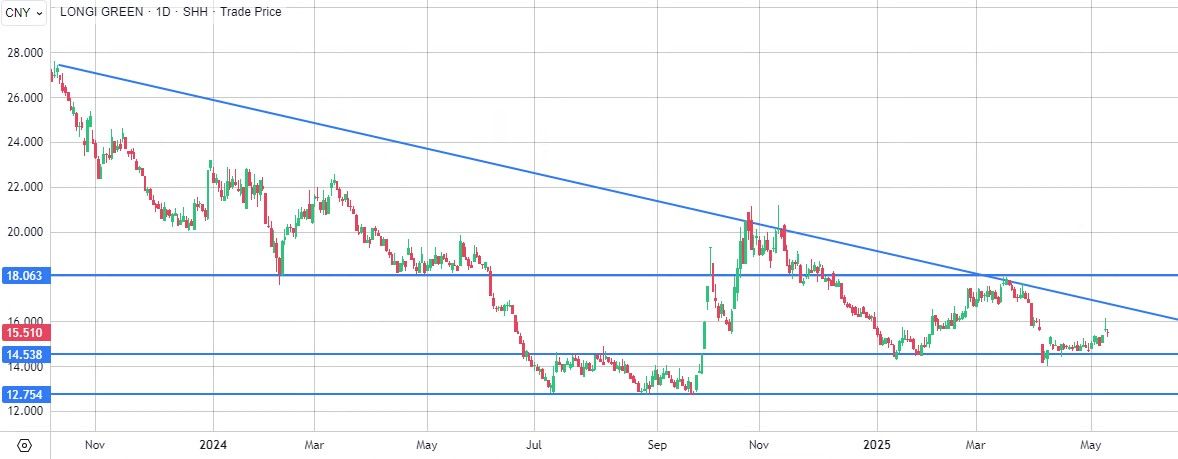Open the chart settings hexagon icon
This screenshot has width=1178, height=459.
(25, 443)
